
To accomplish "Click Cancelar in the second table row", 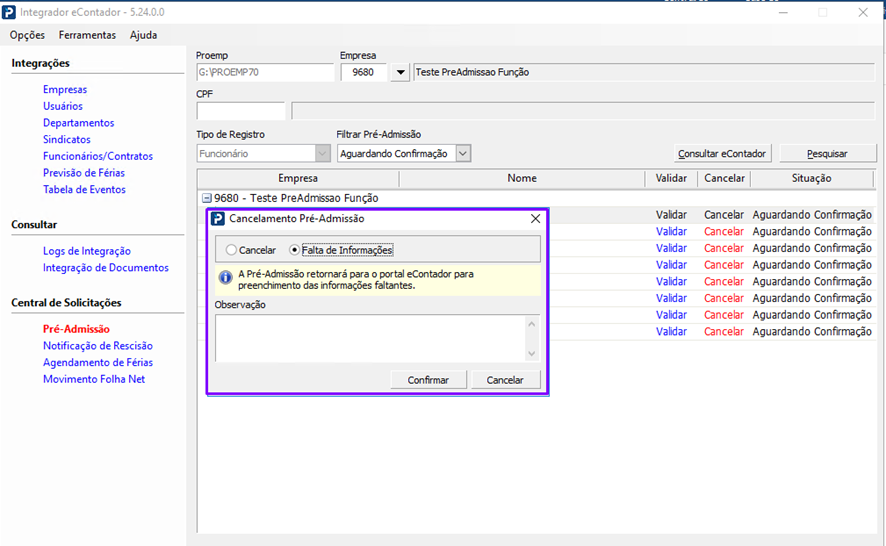I will point(724,231).
